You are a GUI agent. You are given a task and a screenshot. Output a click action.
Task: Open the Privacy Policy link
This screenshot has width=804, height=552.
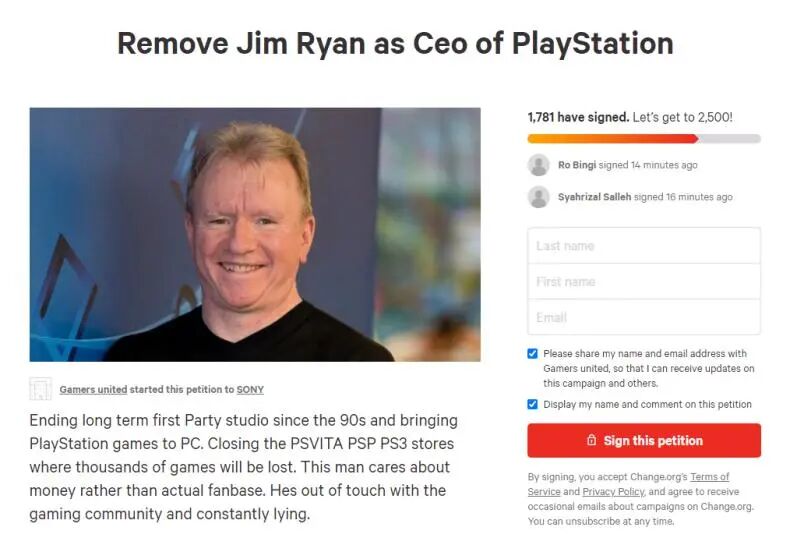[x=613, y=492]
